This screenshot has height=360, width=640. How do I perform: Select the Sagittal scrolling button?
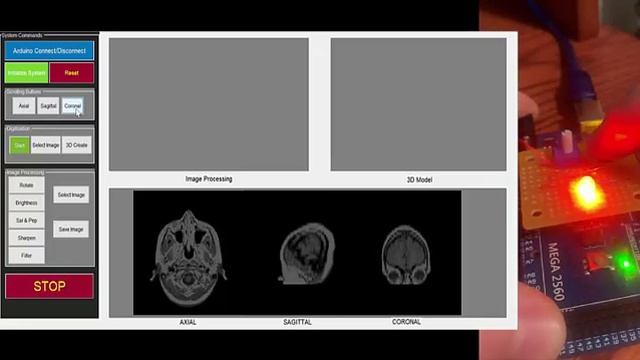(48, 106)
